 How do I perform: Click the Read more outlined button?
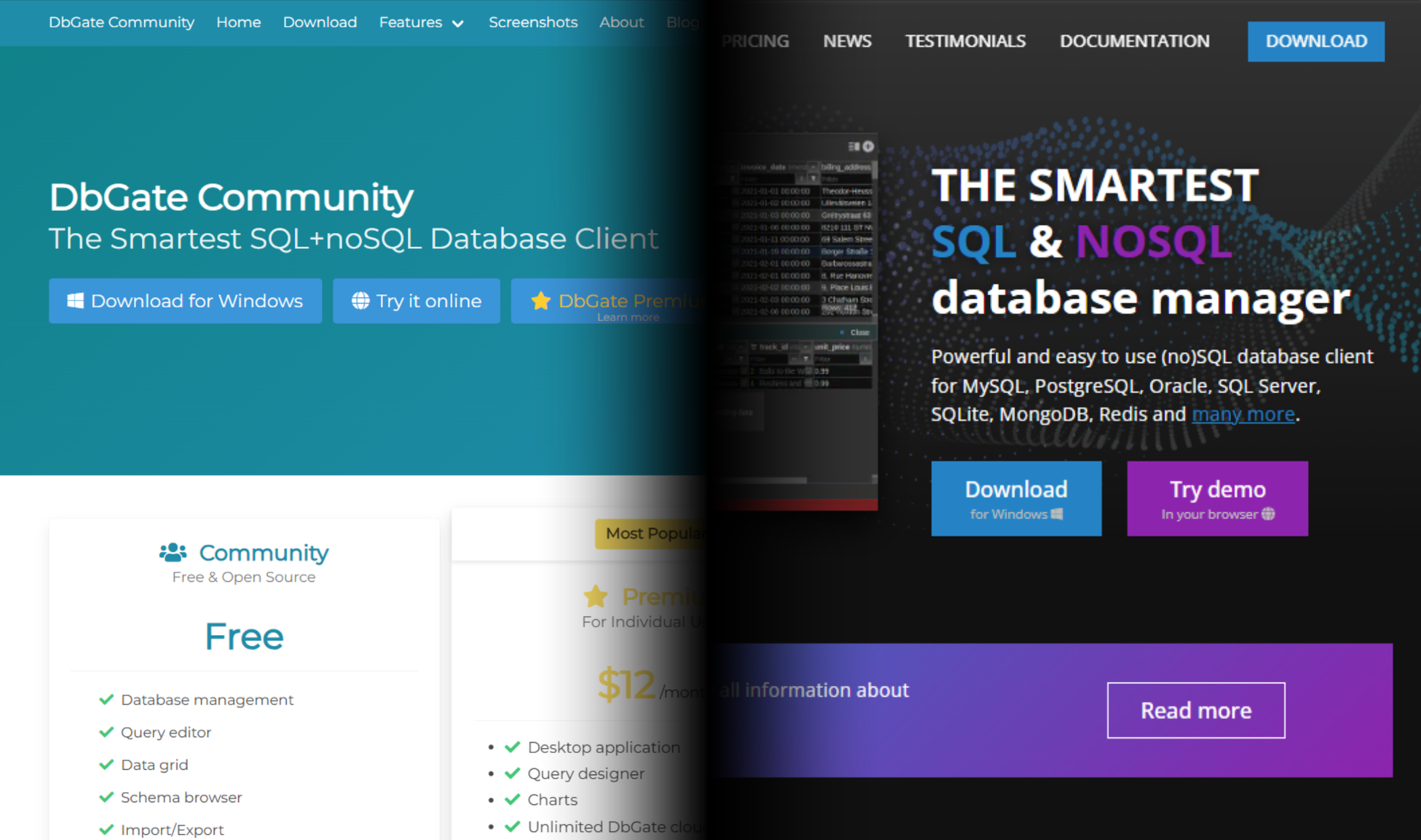click(1196, 710)
